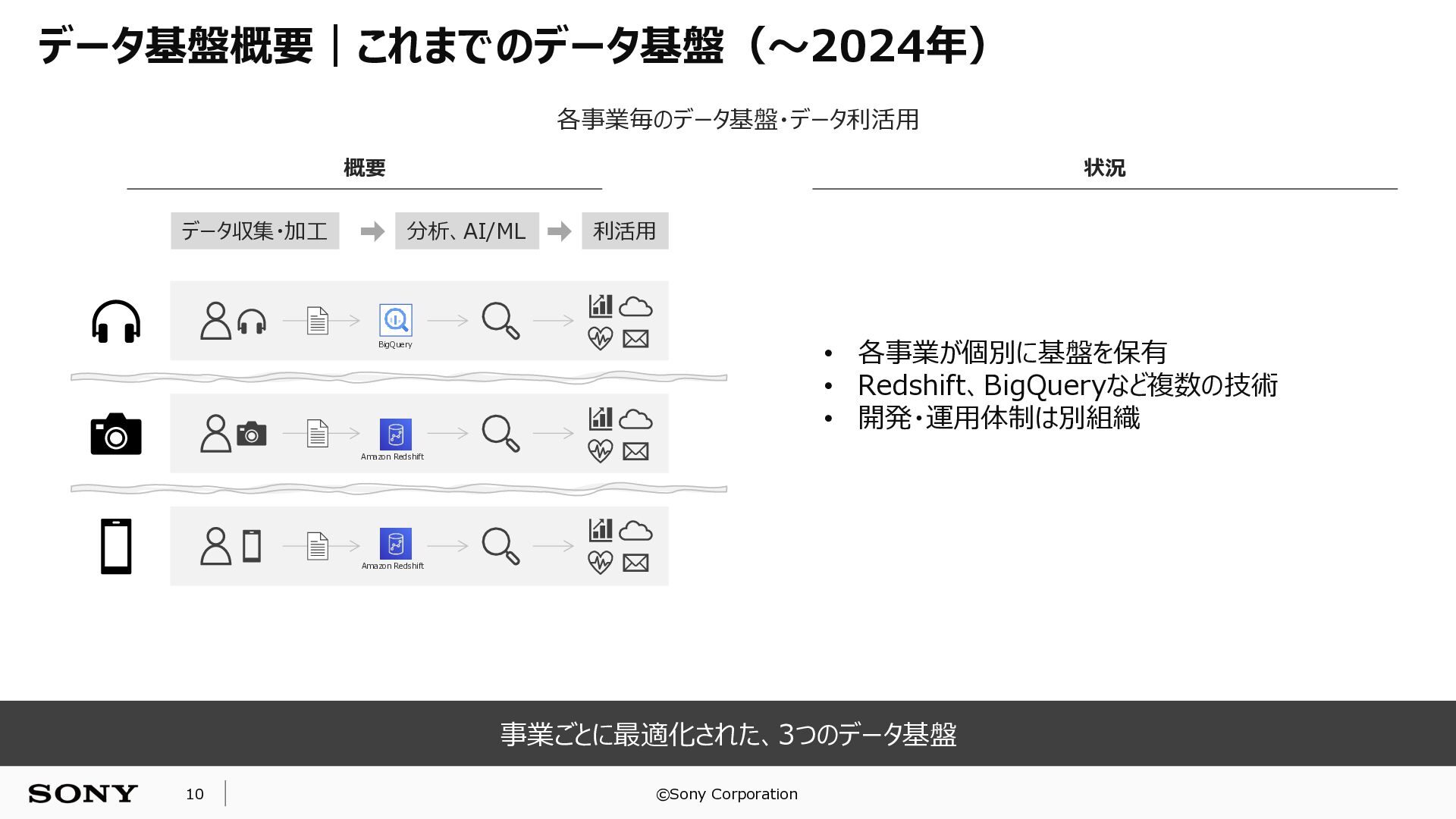The image size is (1456, 819).
Task: Click the Amazon Redshift icon in smartphone row
Action: tap(395, 544)
